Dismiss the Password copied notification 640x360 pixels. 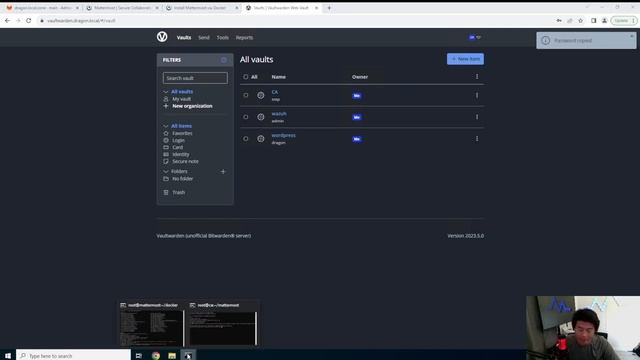pos(631,36)
